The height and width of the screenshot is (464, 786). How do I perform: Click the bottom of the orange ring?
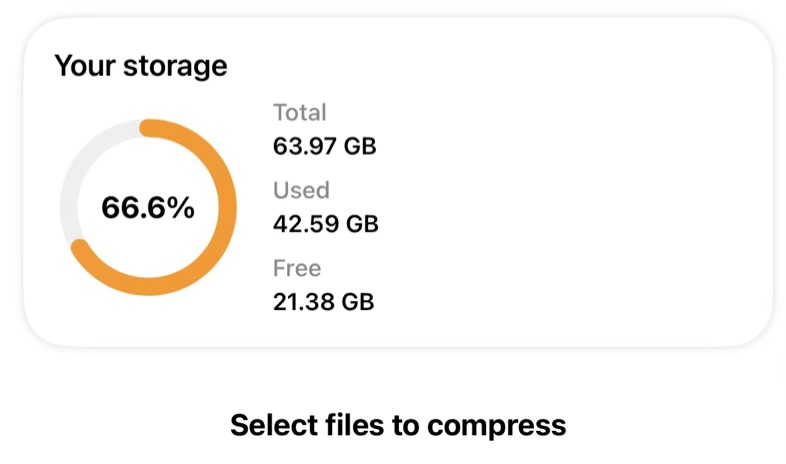(x=148, y=286)
